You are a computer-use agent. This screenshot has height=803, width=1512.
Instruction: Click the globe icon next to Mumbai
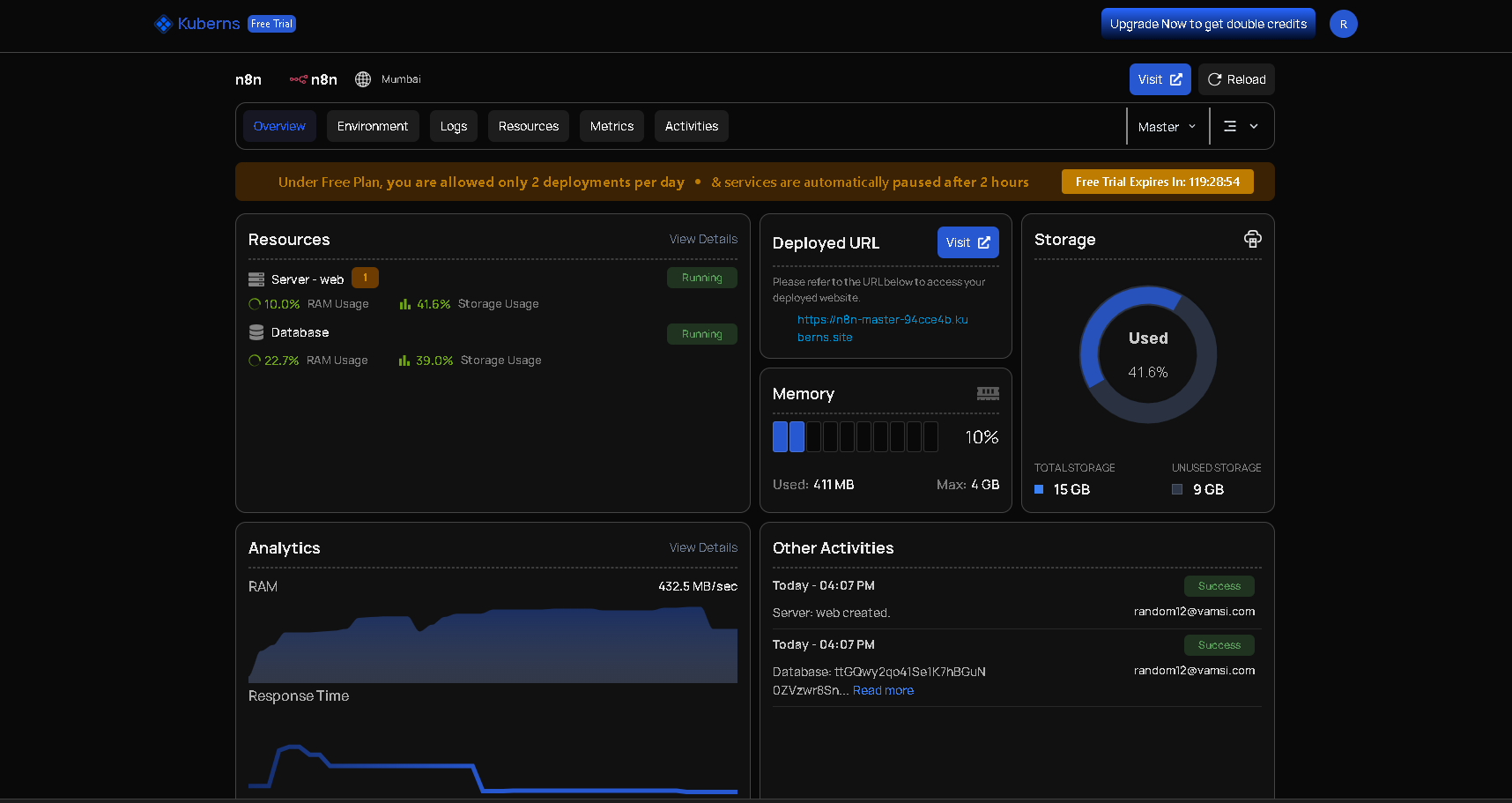pyautogui.click(x=362, y=79)
